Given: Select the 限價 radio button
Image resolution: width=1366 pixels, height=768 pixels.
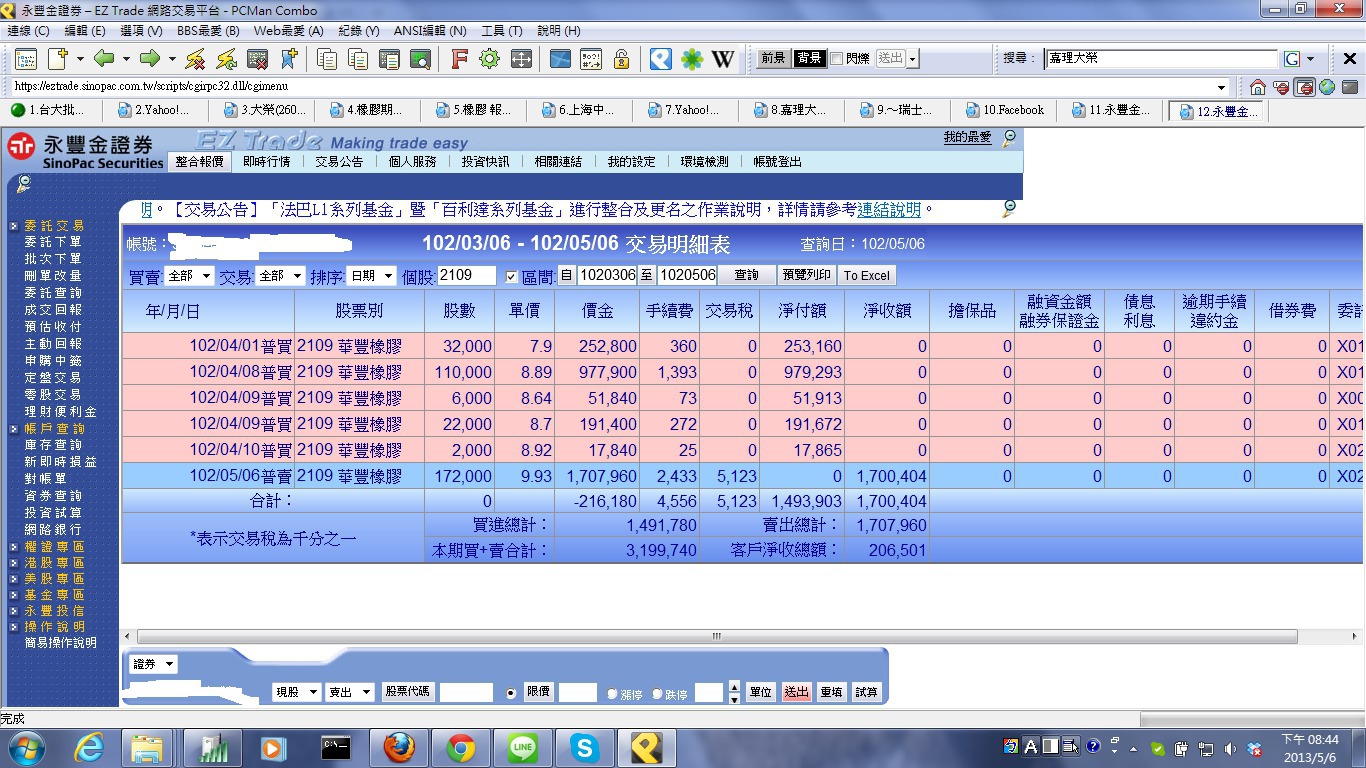Looking at the screenshot, I should pyautogui.click(x=512, y=692).
